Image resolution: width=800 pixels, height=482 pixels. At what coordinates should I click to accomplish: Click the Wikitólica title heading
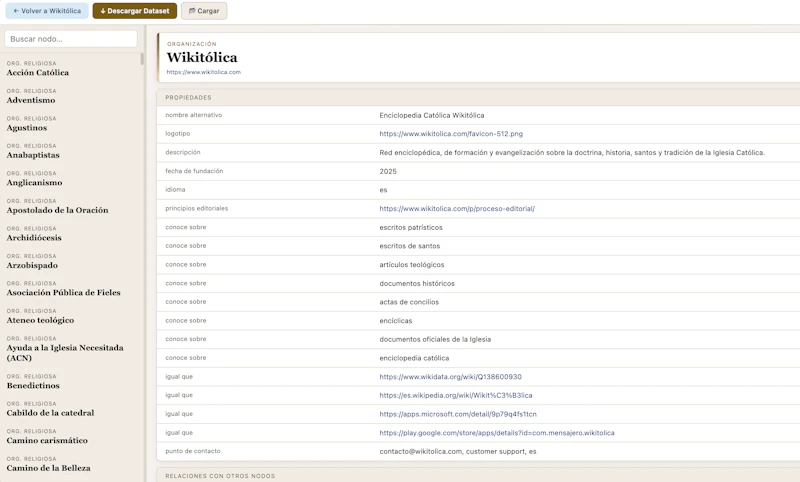coord(202,57)
